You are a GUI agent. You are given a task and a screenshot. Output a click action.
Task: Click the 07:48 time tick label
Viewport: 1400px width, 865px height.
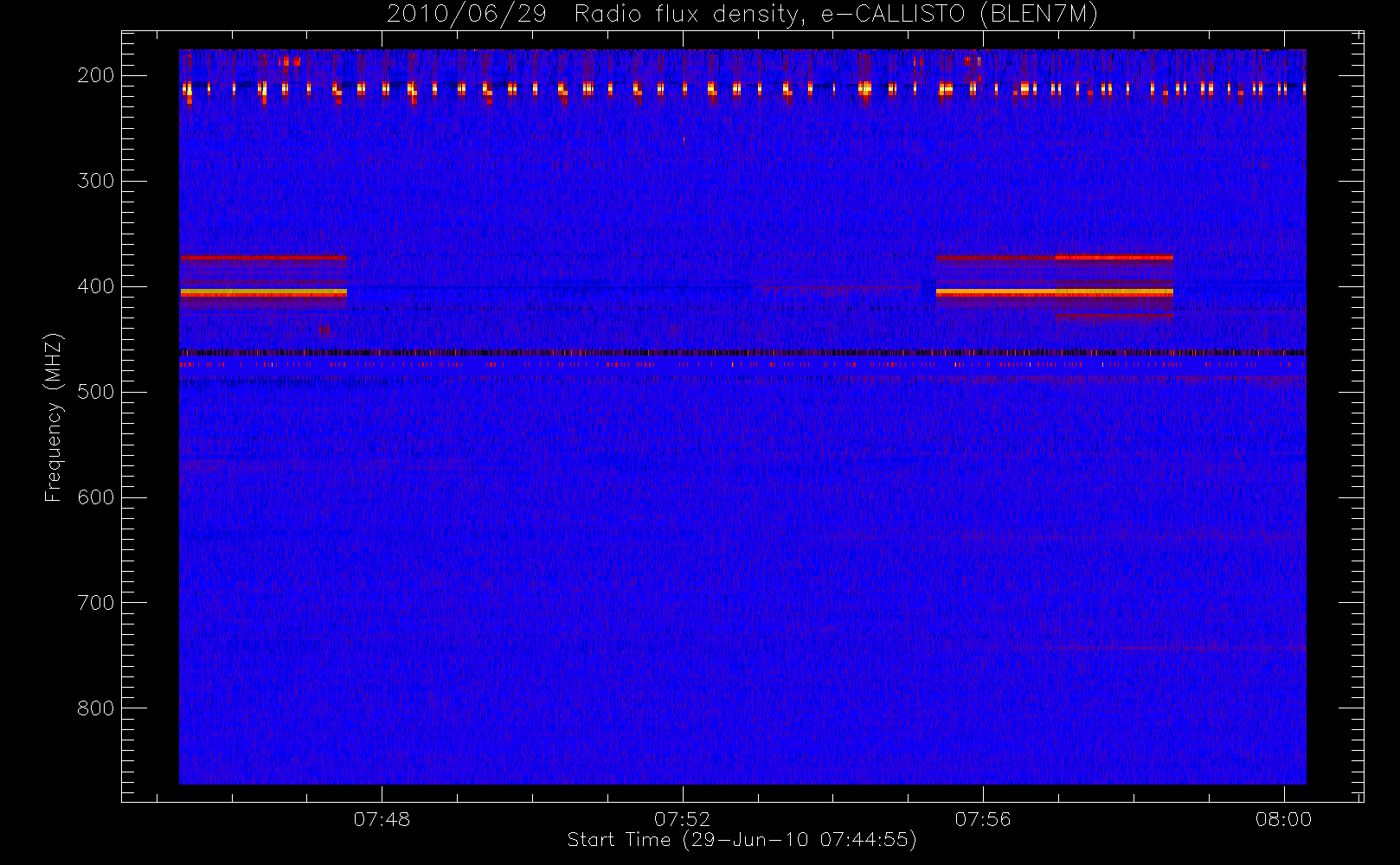[382, 819]
